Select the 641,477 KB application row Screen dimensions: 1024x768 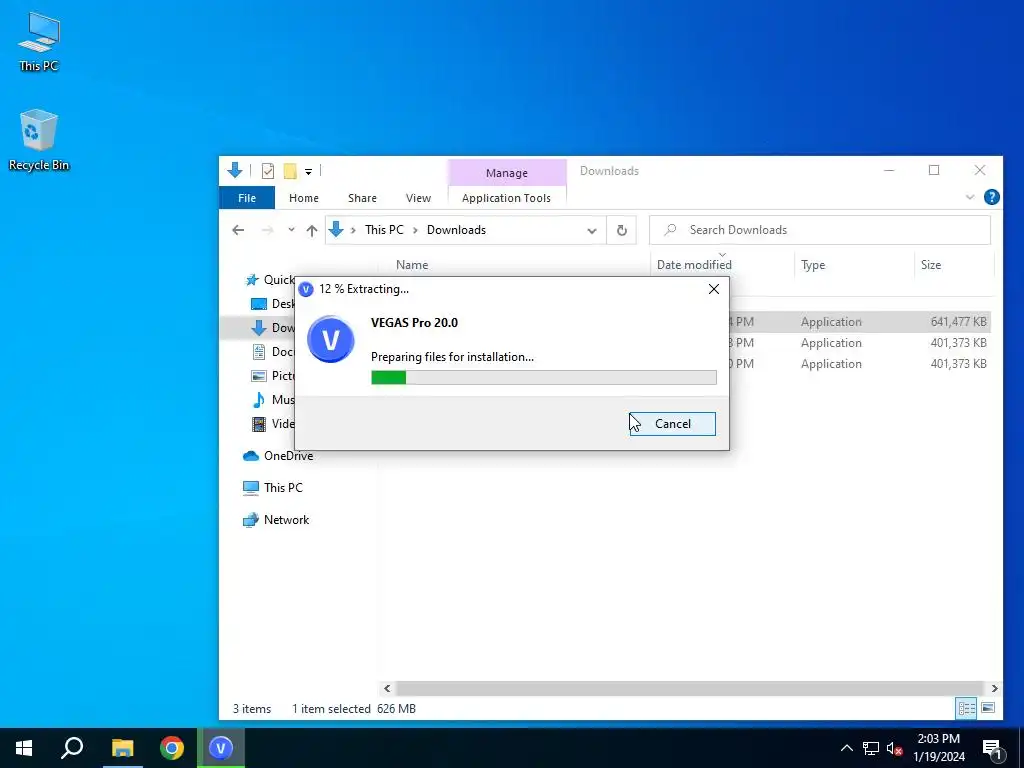pos(859,322)
